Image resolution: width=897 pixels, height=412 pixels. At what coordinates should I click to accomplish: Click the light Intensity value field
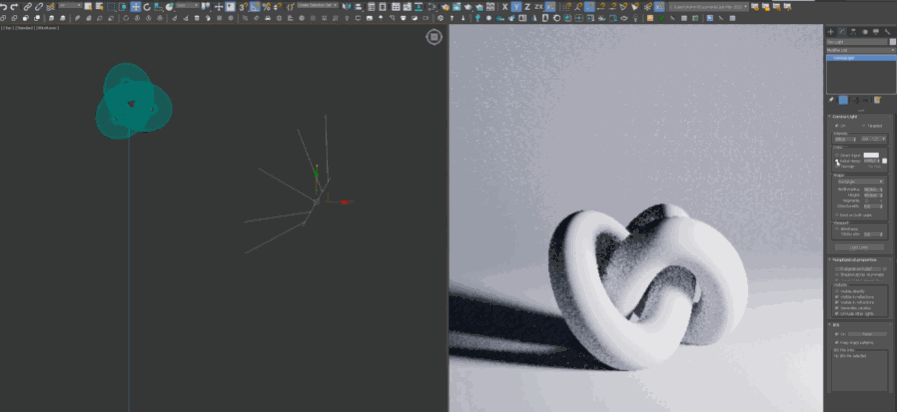[844, 139]
